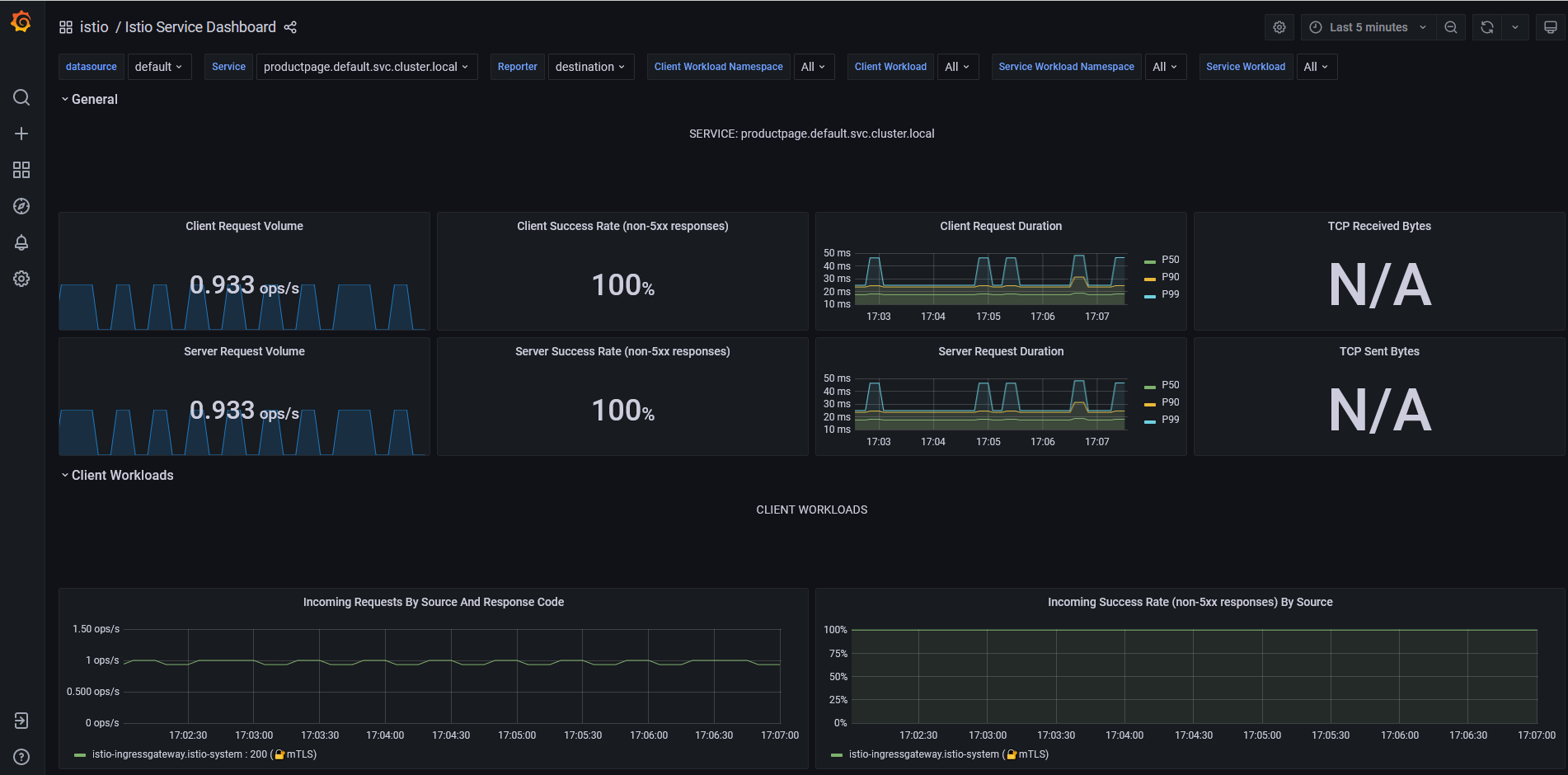Viewport: 1568px width, 775px height.
Task: Toggle P99 series in Client Request Duration legend
Action: [x=1170, y=294]
